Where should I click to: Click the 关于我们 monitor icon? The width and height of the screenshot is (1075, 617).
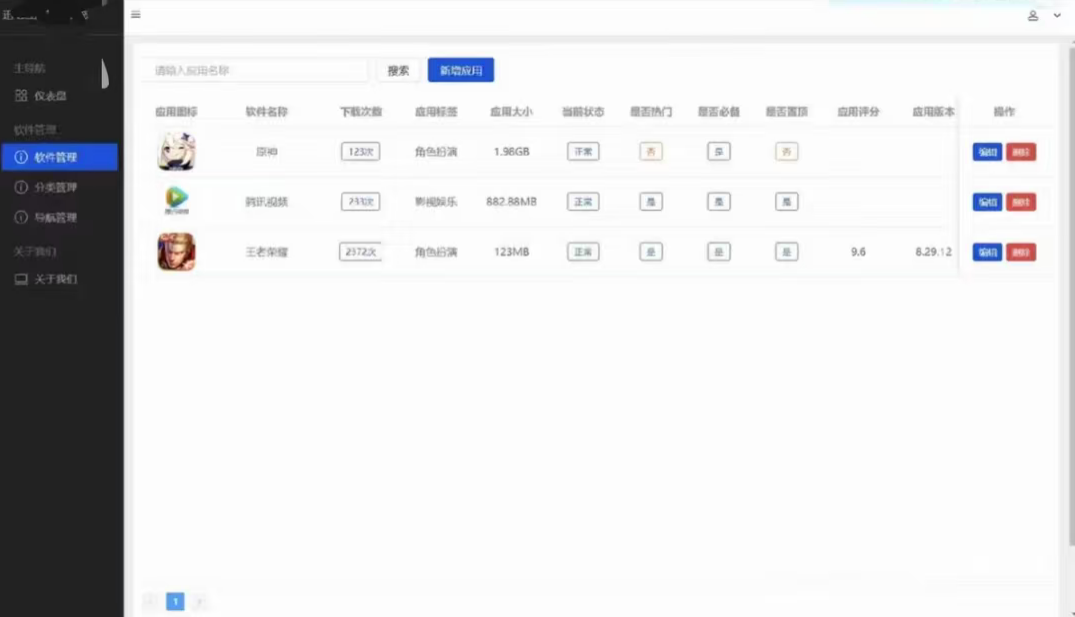(22, 279)
